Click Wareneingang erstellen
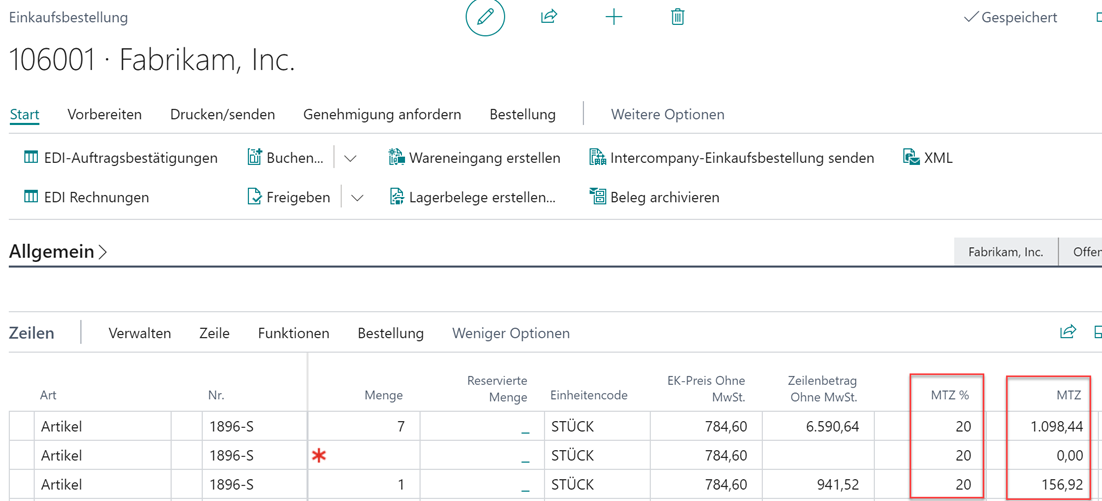The image size is (1102, 501). (x=474, y=158)
